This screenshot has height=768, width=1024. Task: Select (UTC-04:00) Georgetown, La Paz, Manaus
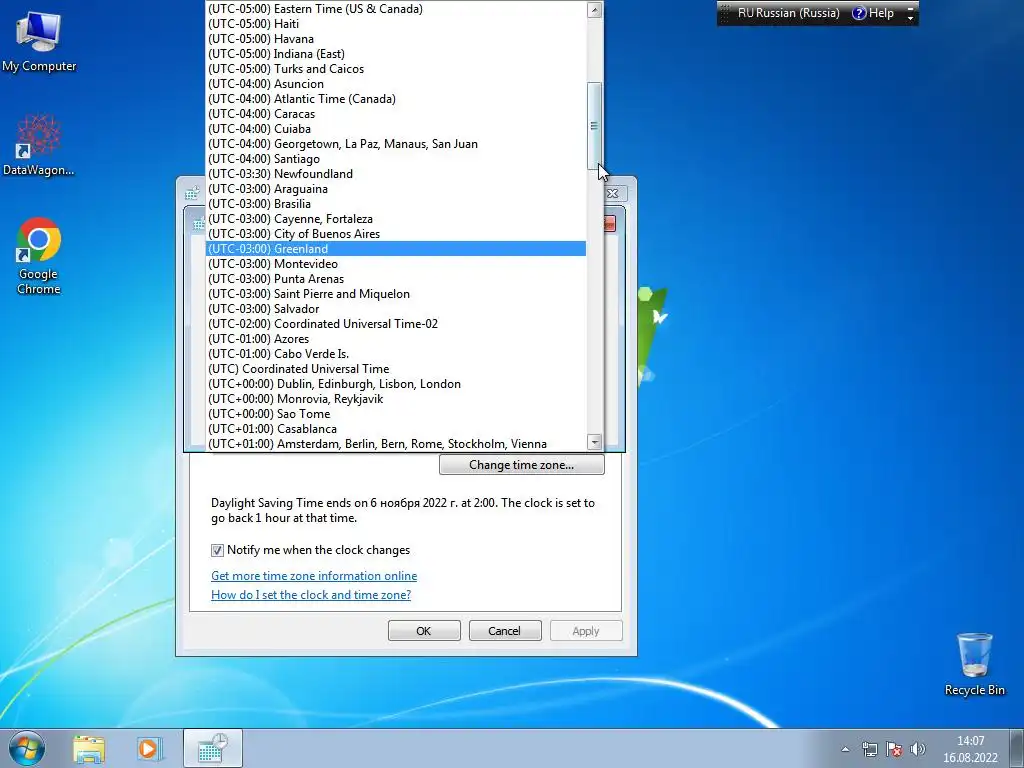click(x=396, y=144)
